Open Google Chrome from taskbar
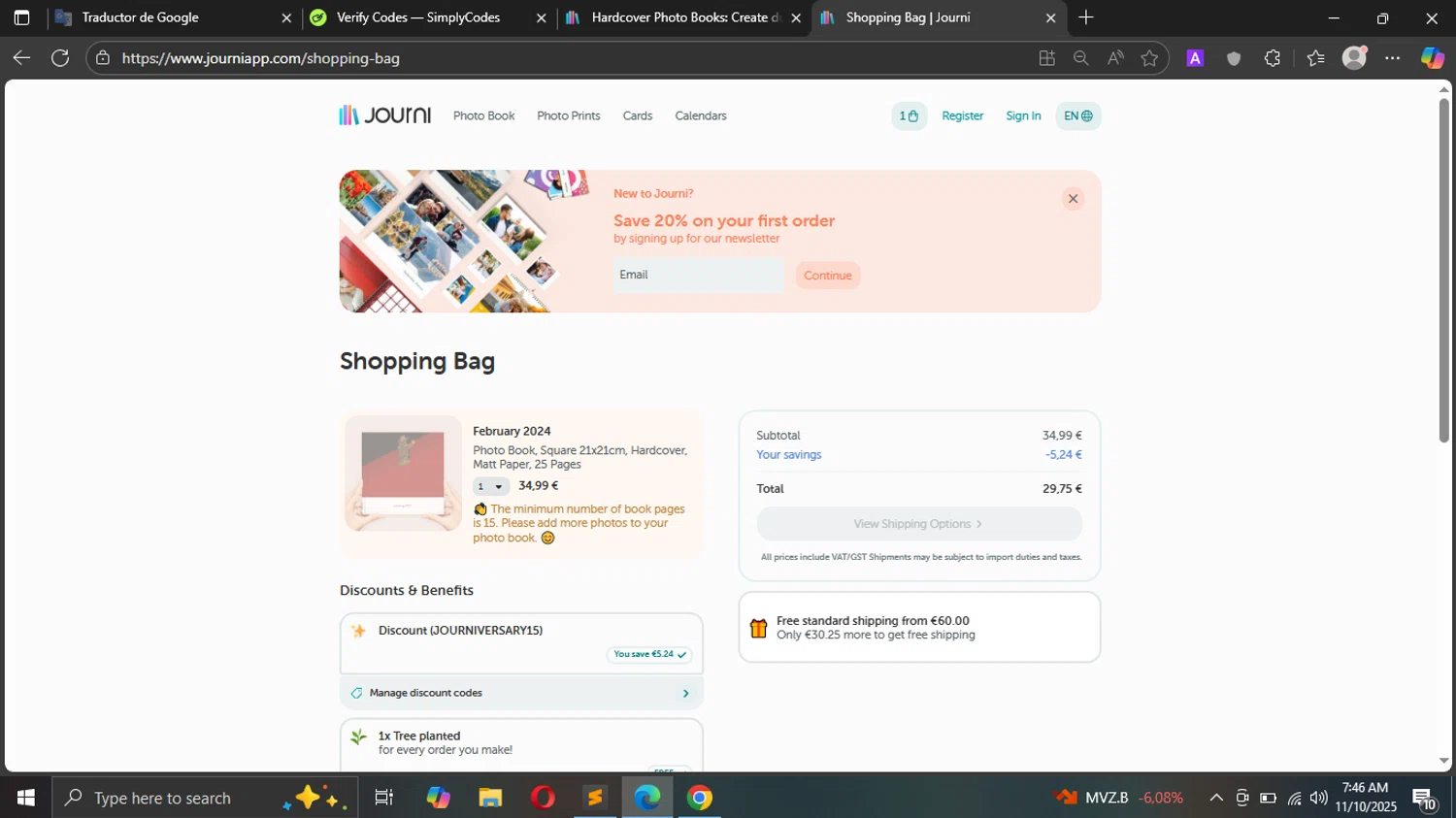 click(700, 798)
